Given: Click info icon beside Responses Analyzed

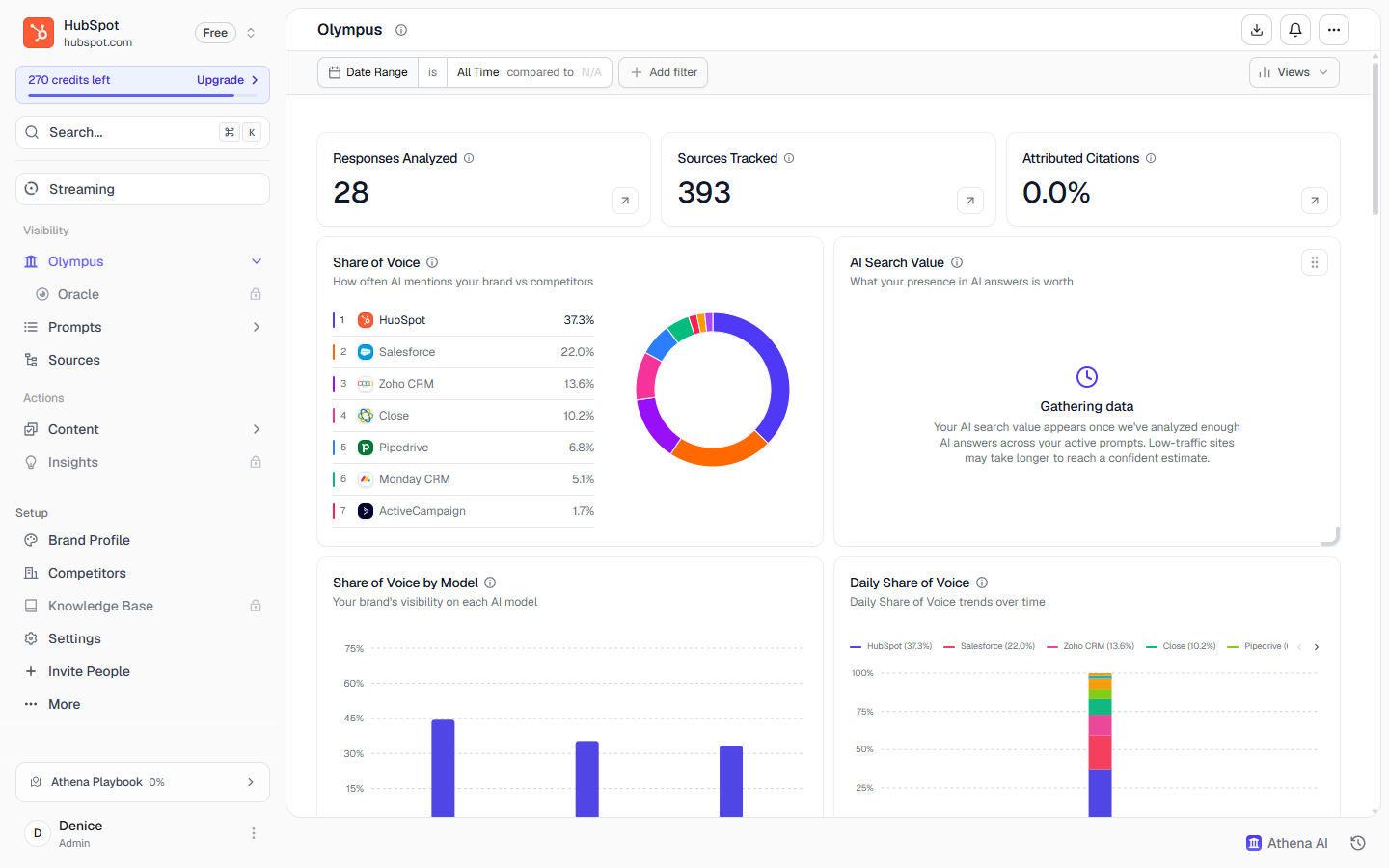Looking at the screenshot, I should (x=469, y=158).
